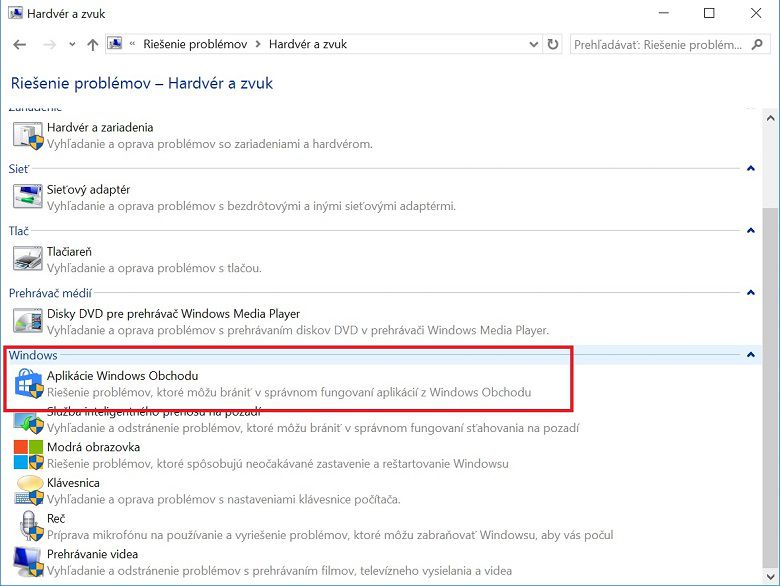
Task: Open the address bar history dropdown
Action: coord(533,44)
